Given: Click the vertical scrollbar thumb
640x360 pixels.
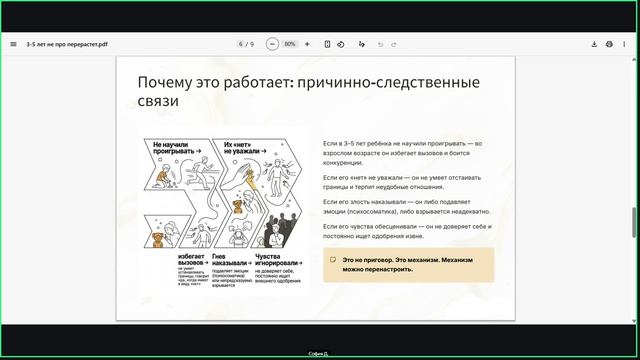Looking at the screenshot, I should coord(634,222).
